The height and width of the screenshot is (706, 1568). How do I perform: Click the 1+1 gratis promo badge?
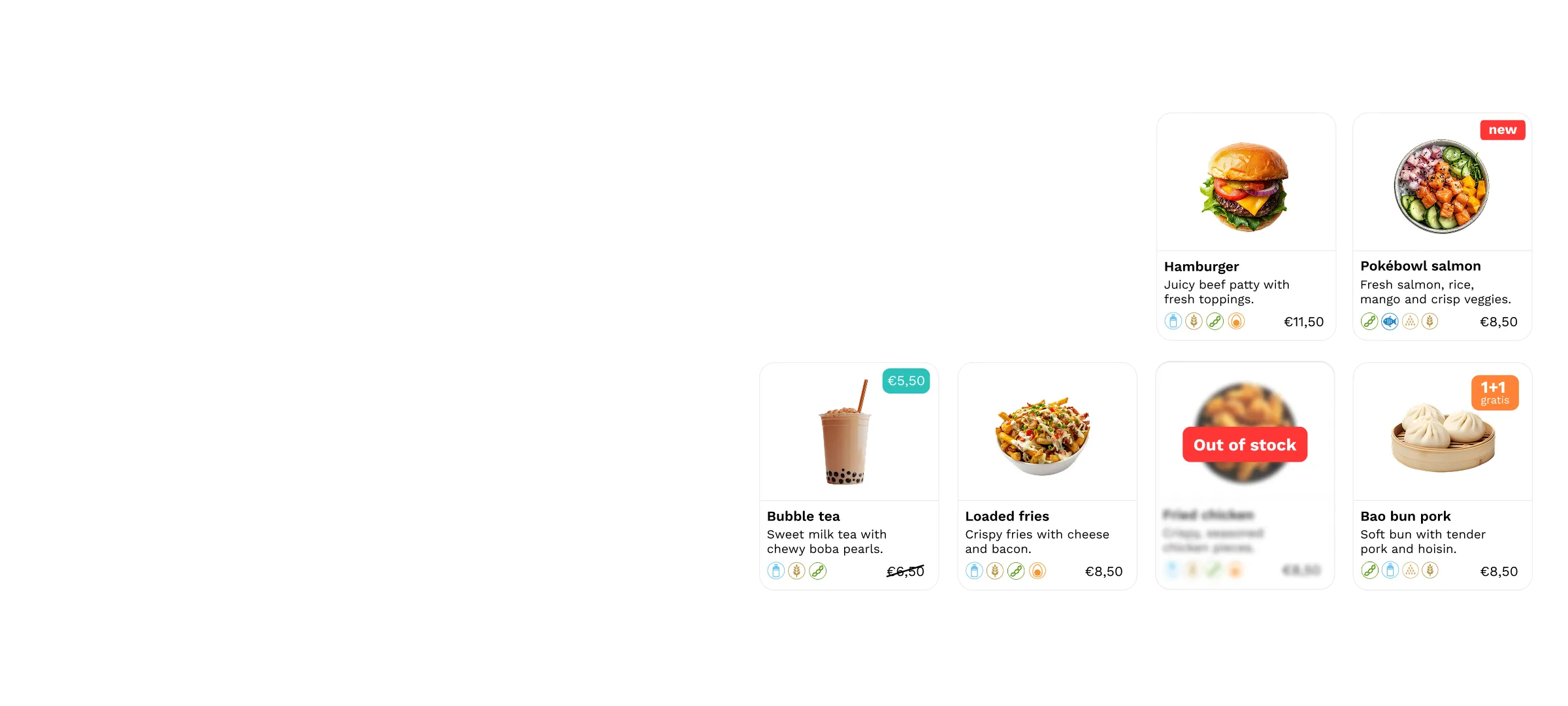(x=1495, y=393)
